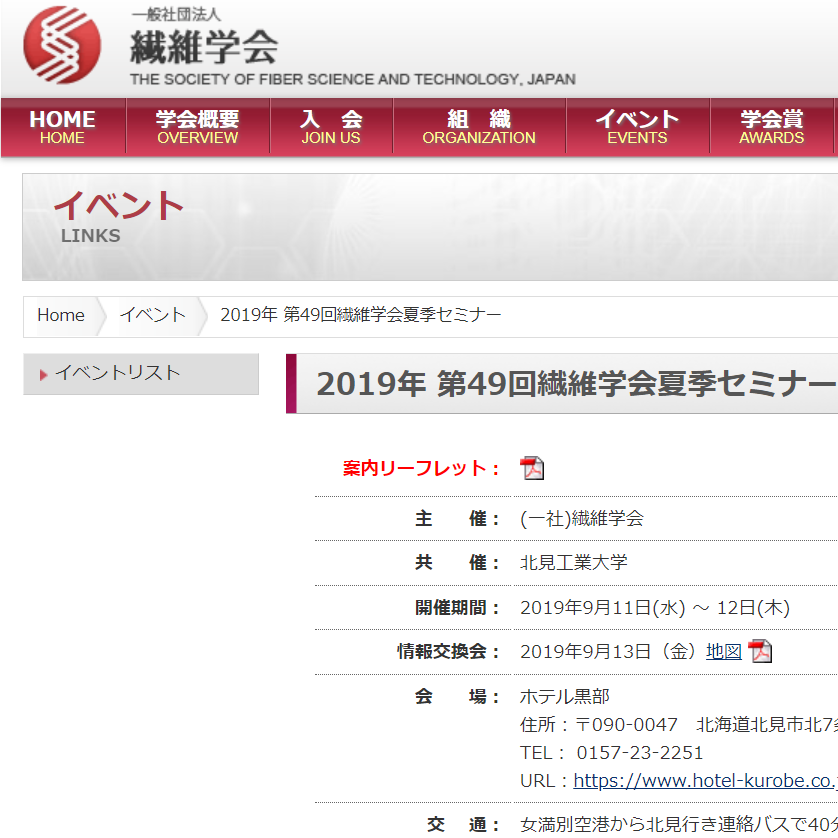Open the 案内リーフレット PDF icon
Screen dimensions: 838x838
tap(532, 467)
